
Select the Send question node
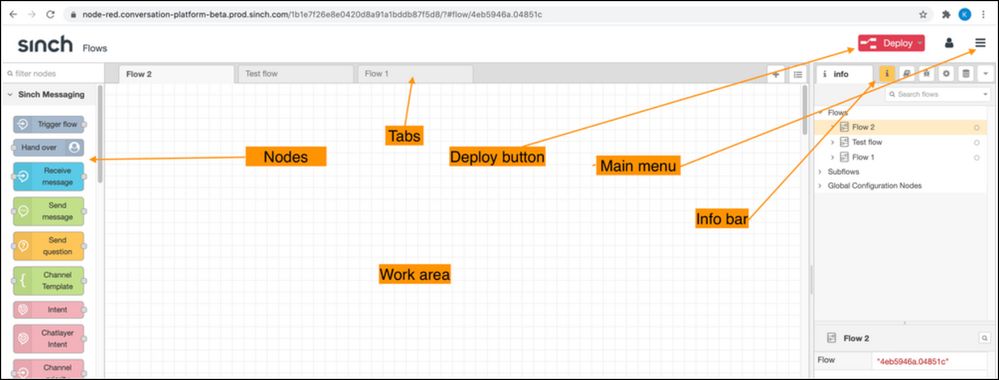tap(48, 246)
